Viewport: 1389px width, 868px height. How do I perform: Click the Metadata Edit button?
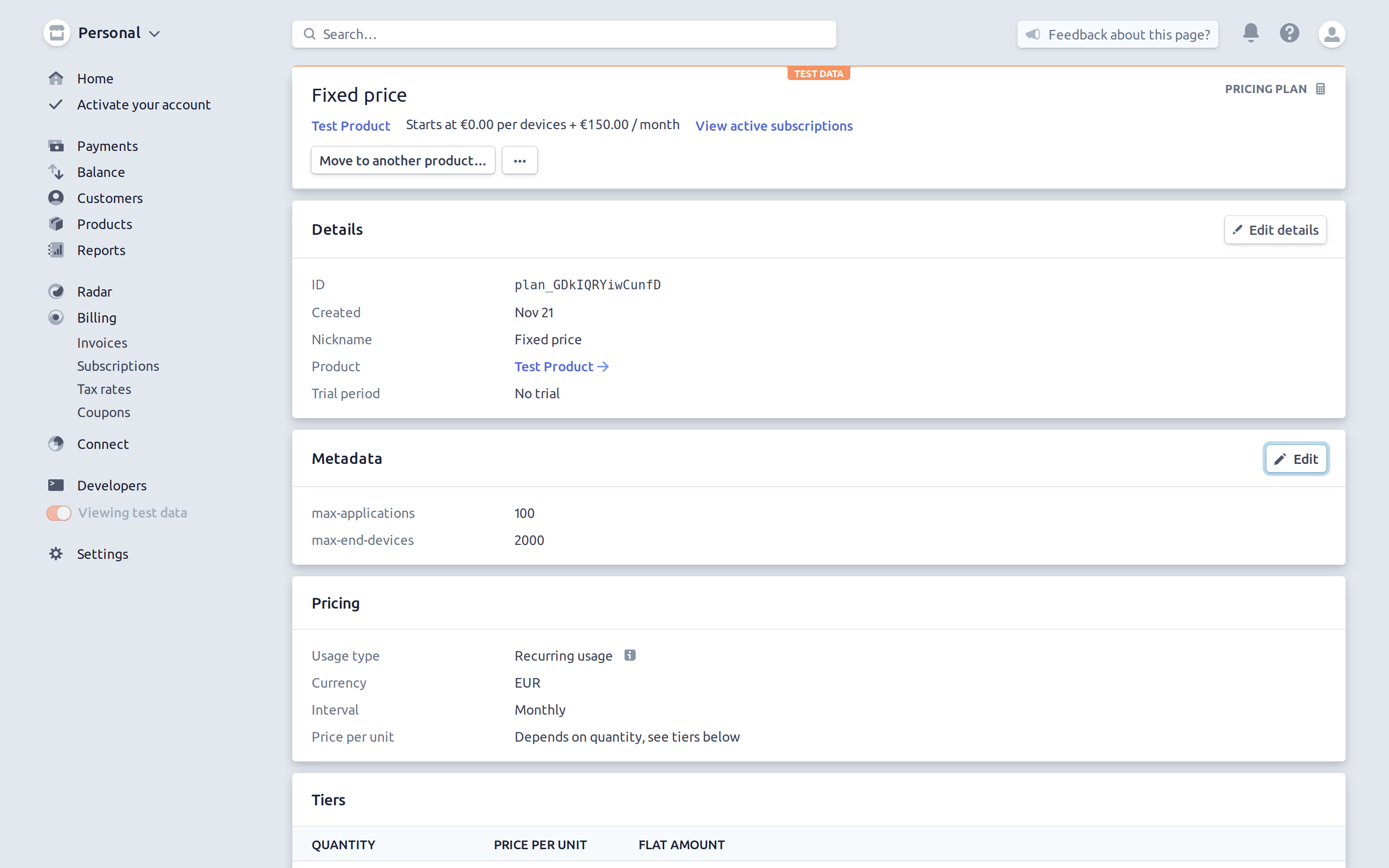1295,459
